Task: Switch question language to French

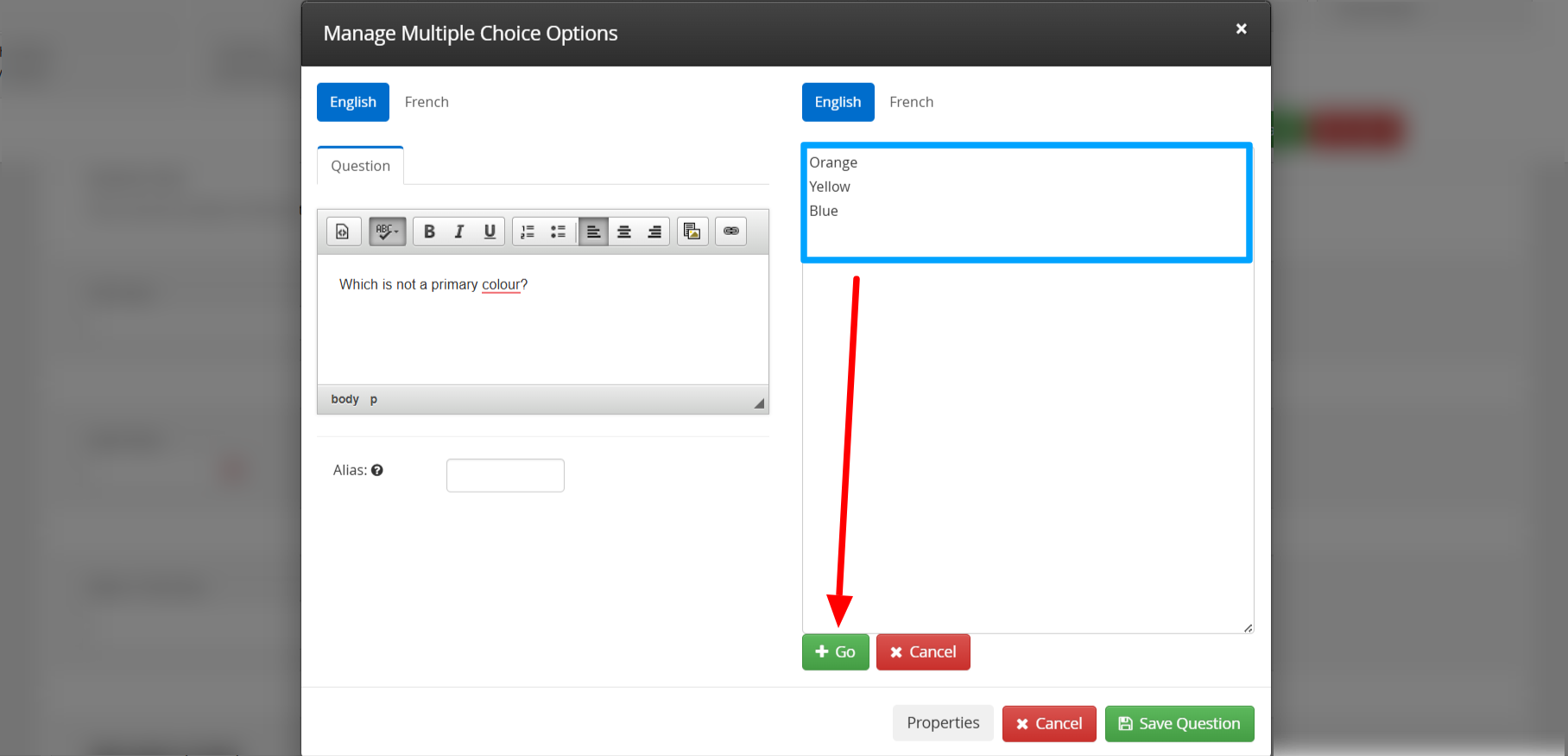Action: (427, 102)
